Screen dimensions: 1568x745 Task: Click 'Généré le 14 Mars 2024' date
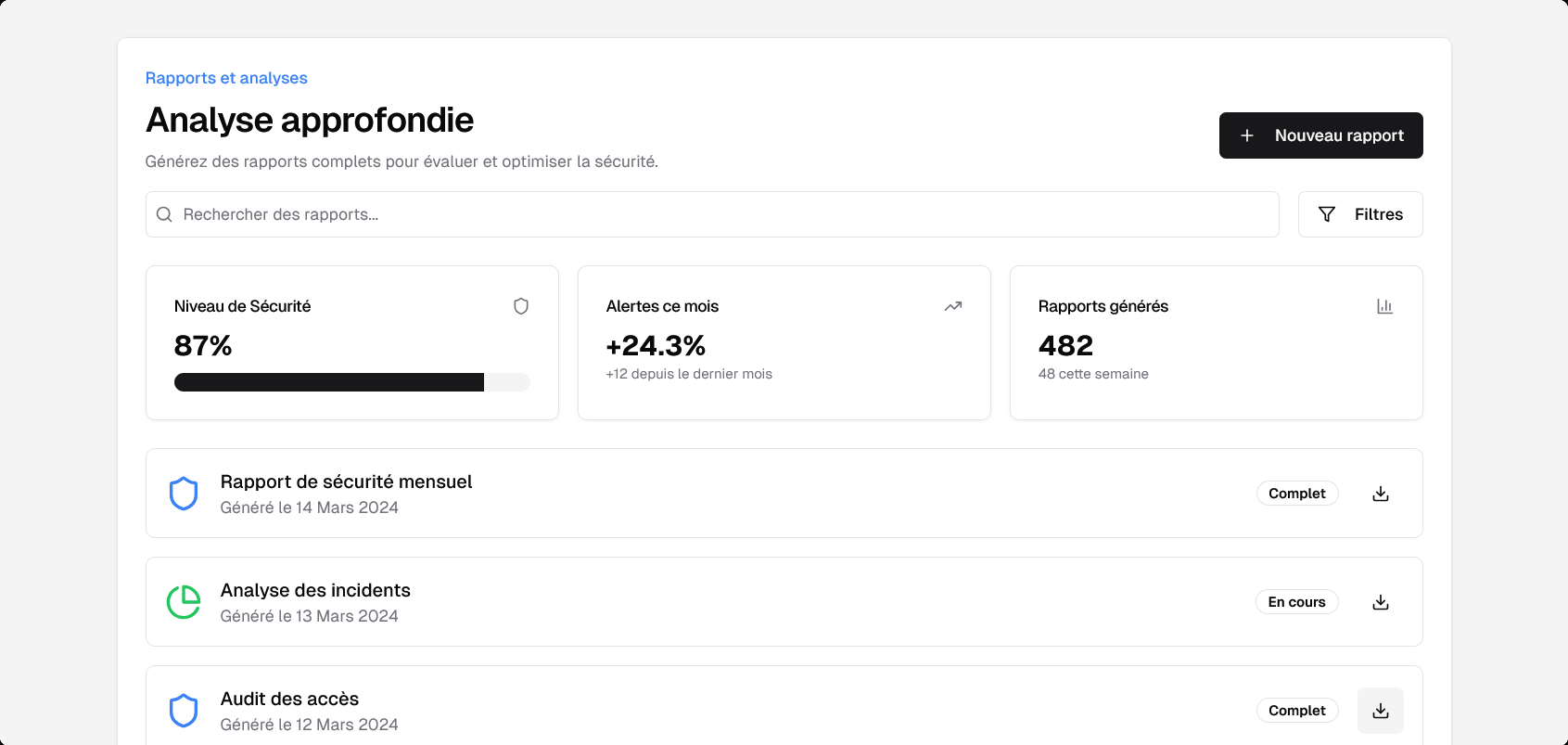pyautogui.click(x=309, y=507)
